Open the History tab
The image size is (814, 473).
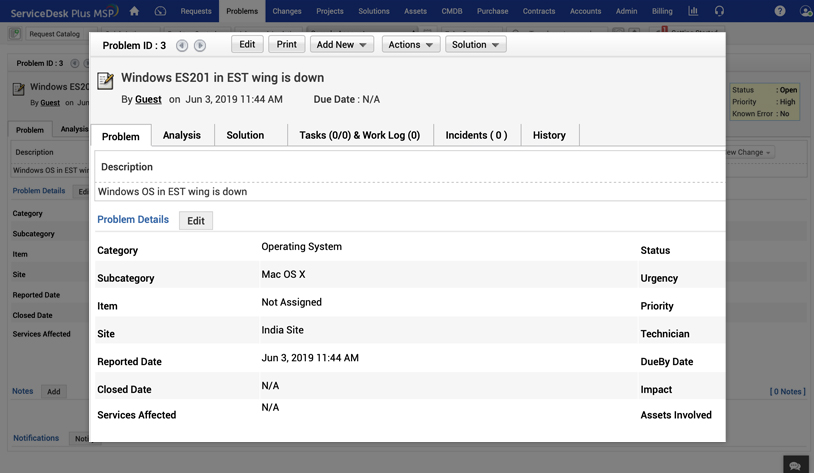pos(549,135)
